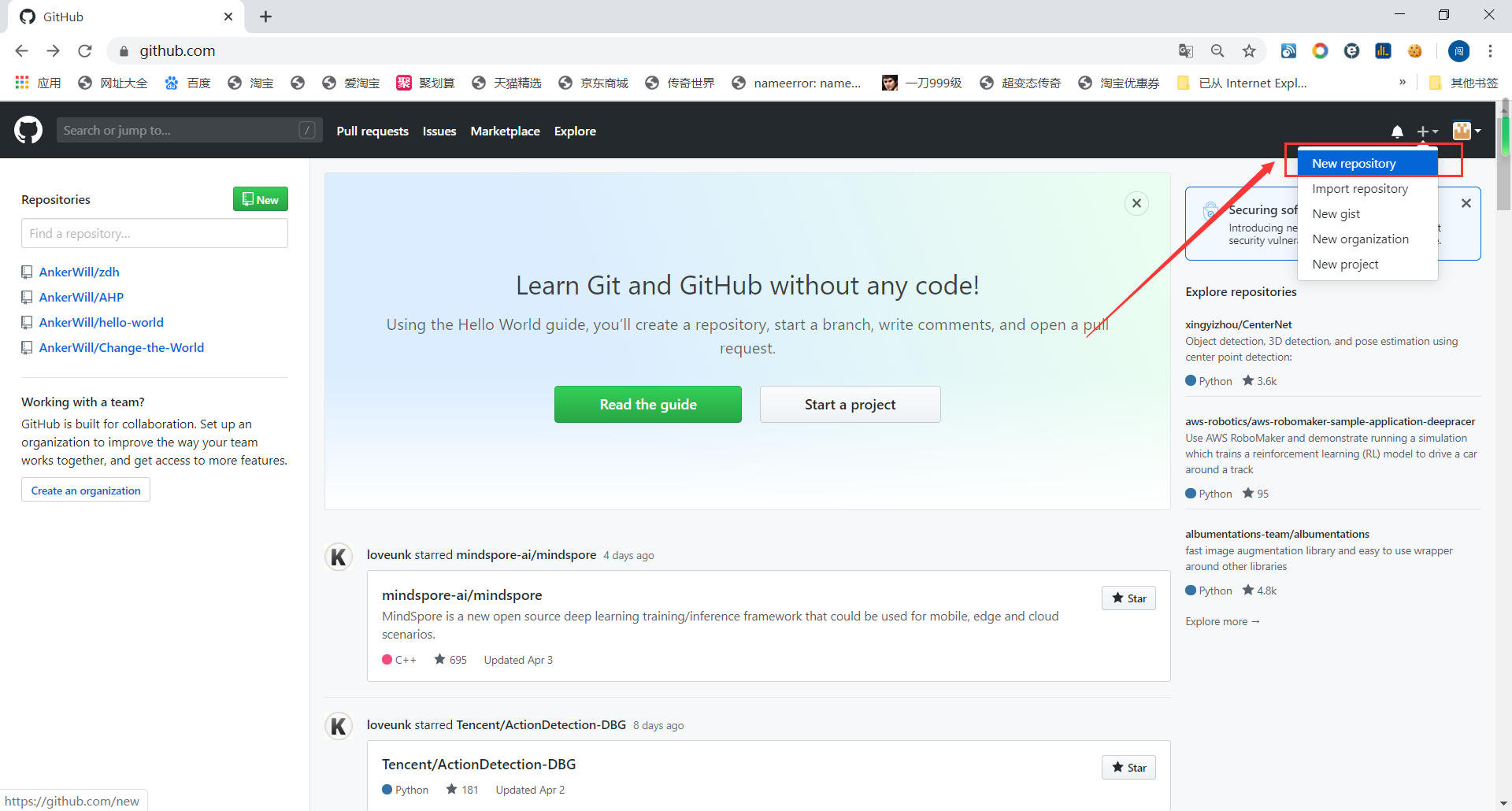
Task: Open the 应用 apps bookmark
Action: tap(38, 83)
